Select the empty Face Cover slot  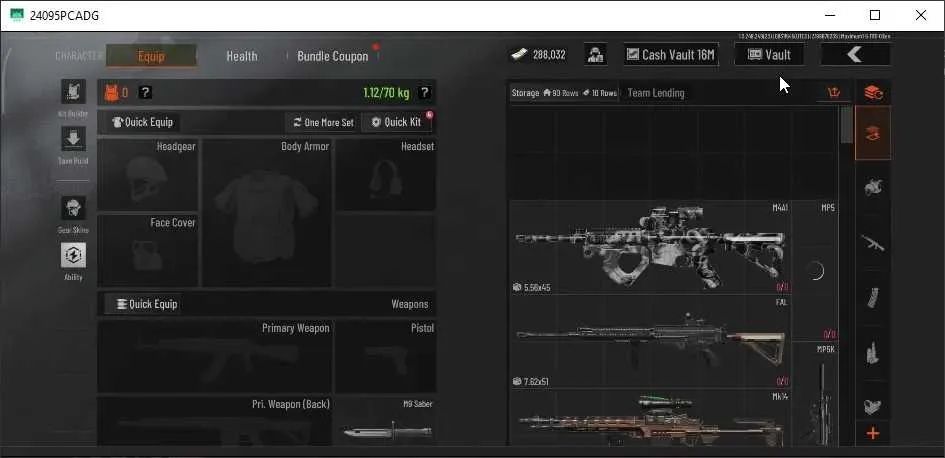click(148, 250)
